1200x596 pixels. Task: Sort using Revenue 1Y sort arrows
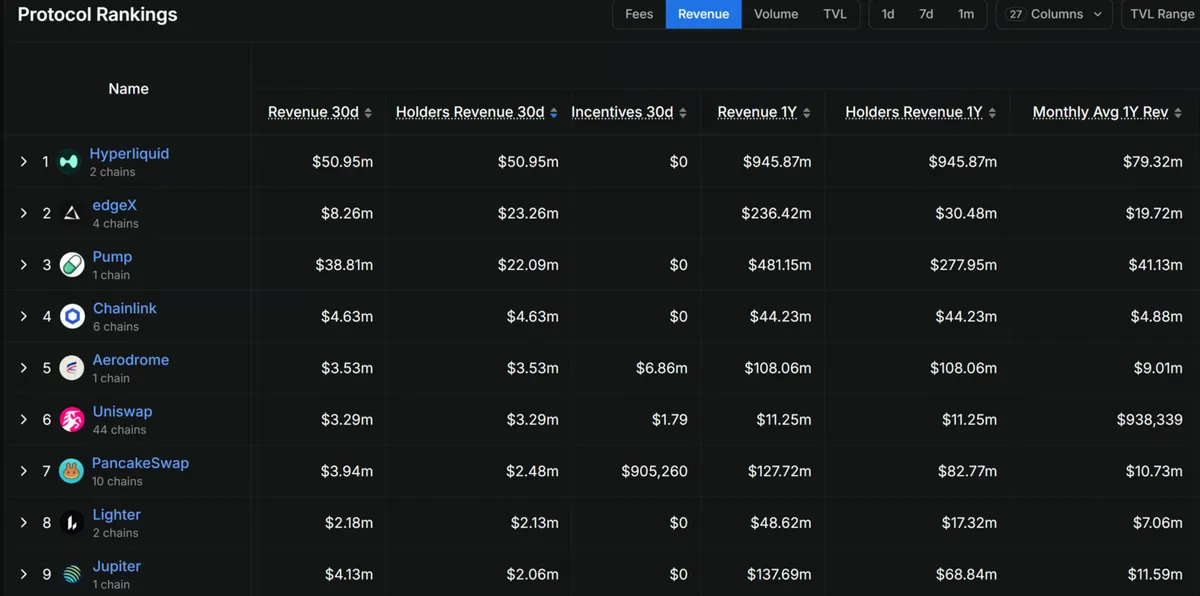(x=807, y=113)
